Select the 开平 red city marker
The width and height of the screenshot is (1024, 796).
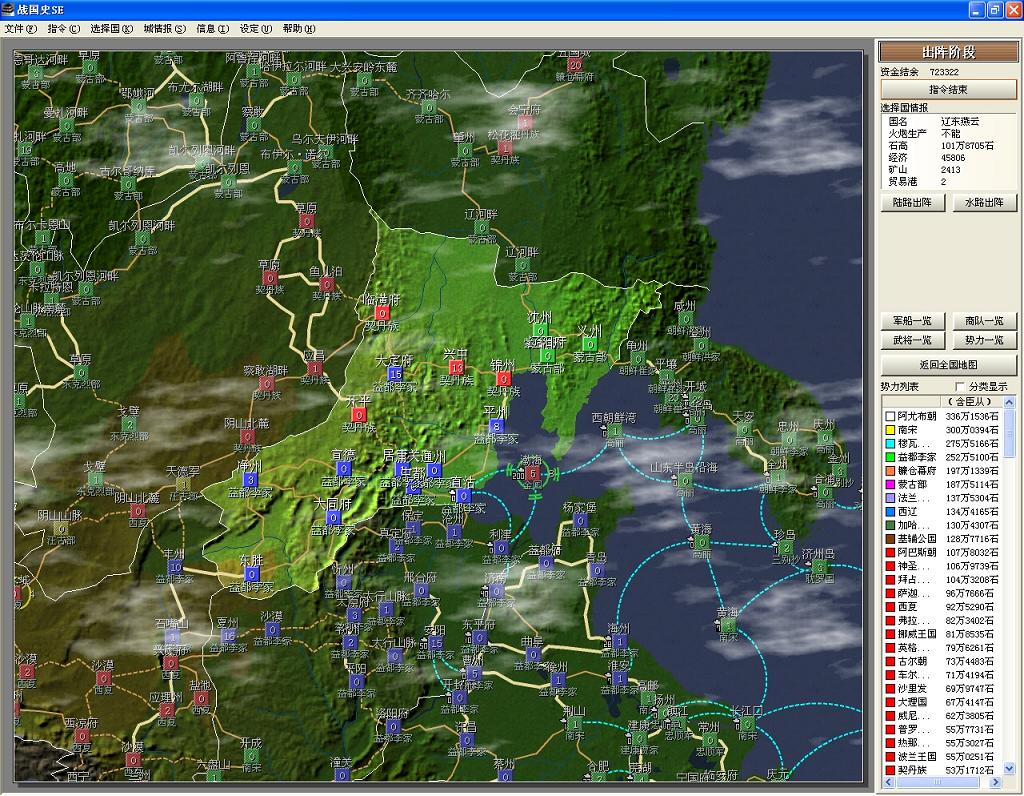tap(358, 414)
